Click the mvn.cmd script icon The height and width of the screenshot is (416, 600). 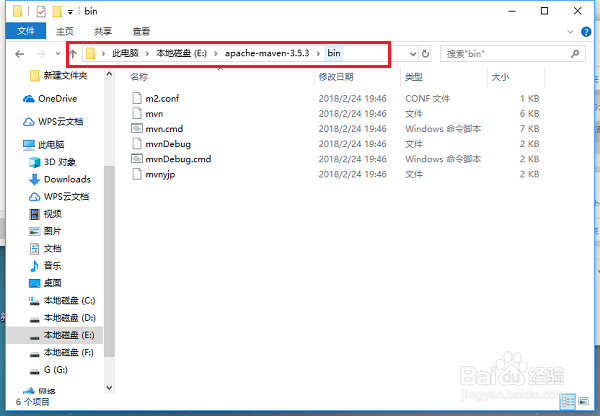pos(137,128)
